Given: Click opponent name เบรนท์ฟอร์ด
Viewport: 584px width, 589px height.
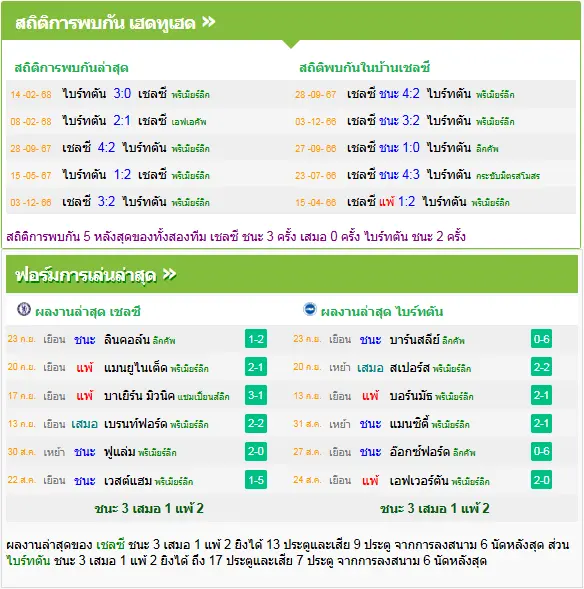Looking at the screenshot, I should [x=135, y=423].
